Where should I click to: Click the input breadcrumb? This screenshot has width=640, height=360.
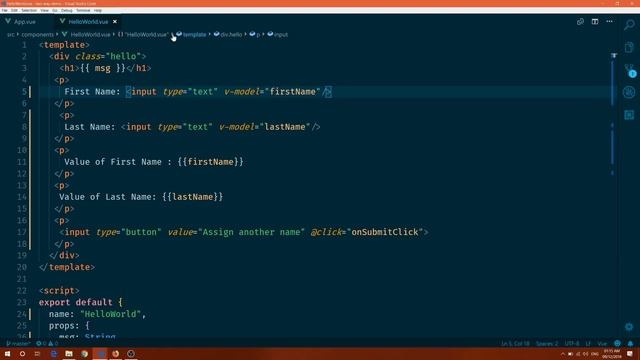pos(278,35)
